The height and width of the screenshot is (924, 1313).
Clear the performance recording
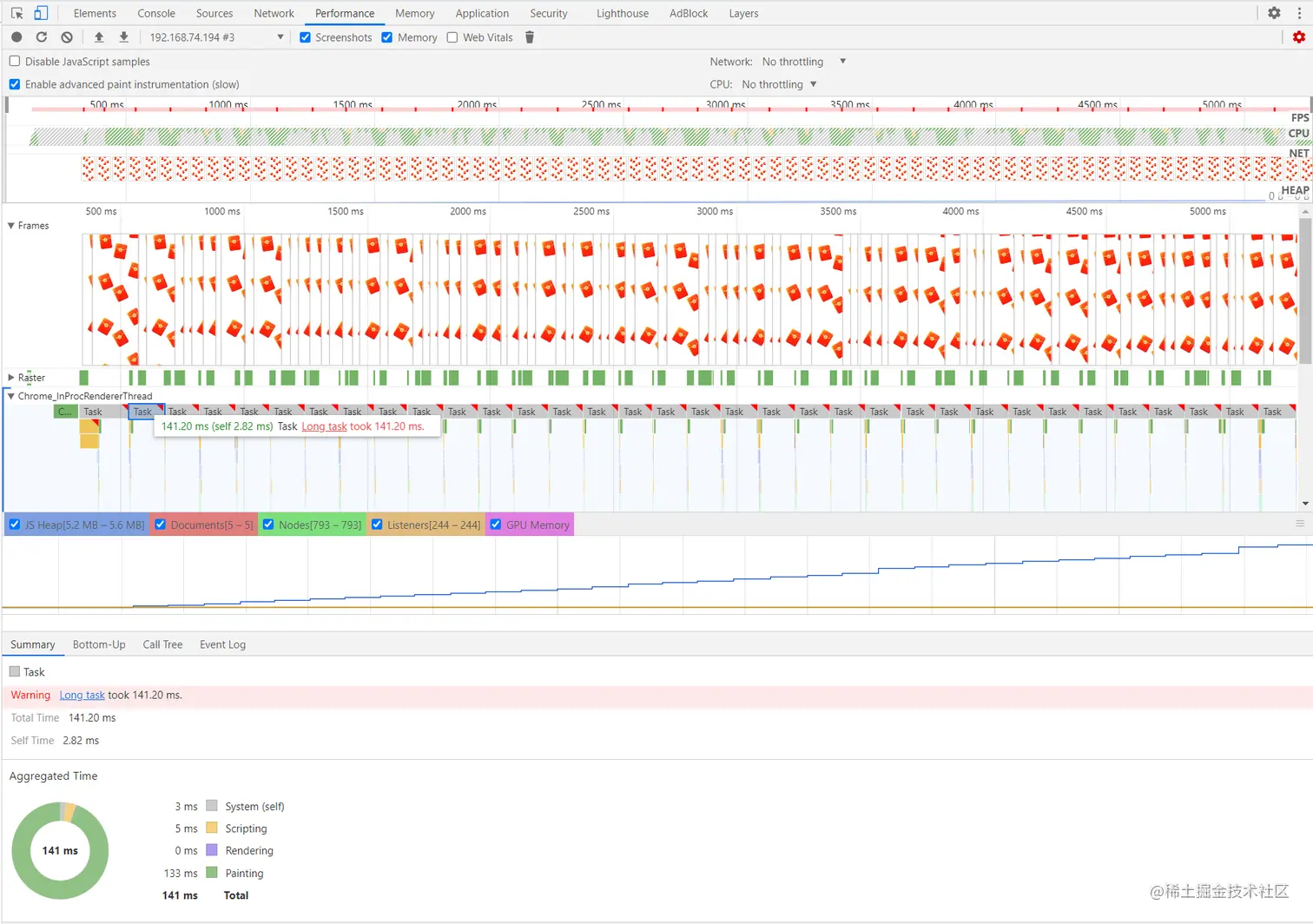pyautogui.click(x=67, y=37)
